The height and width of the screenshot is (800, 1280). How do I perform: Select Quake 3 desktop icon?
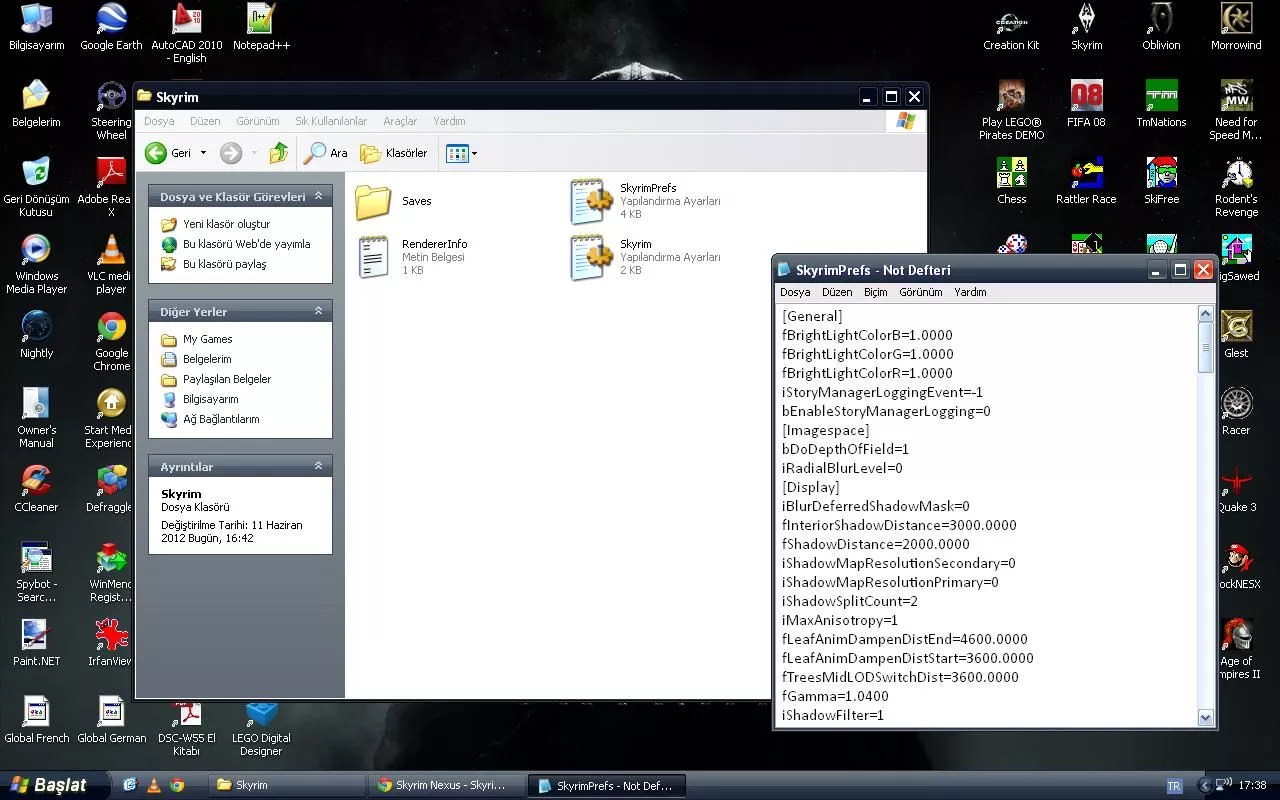[x=1236, y=489]
